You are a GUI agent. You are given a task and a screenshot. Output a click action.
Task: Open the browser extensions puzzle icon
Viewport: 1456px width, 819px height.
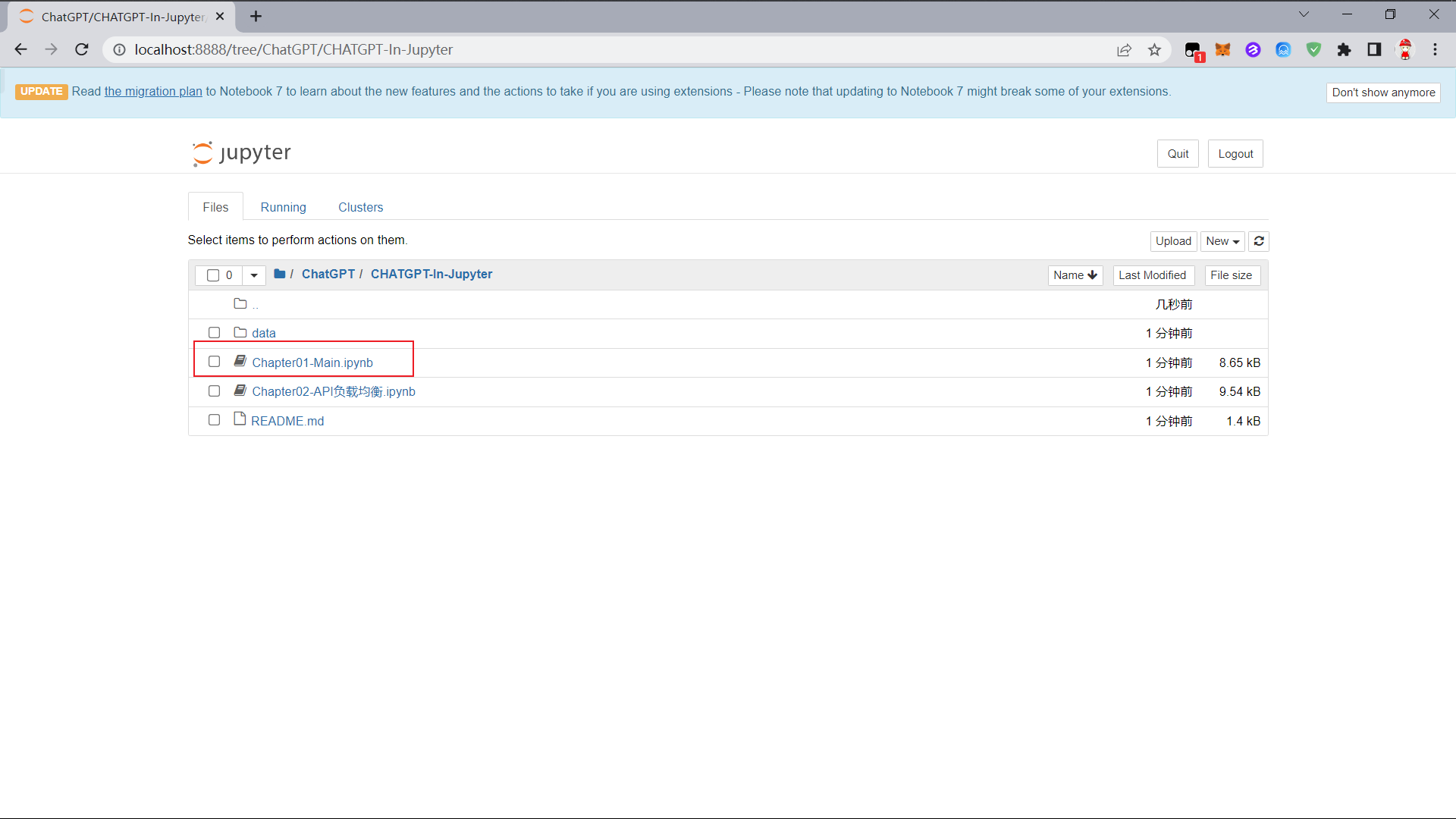pyautogui.click(x=1344, y=50)
